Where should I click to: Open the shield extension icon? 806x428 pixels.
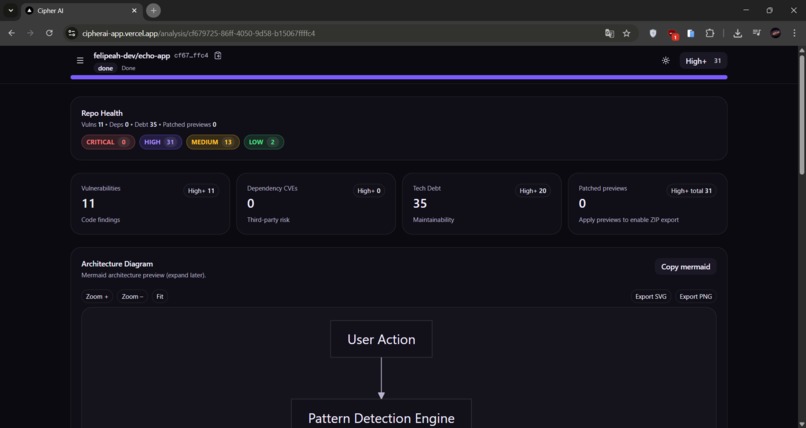653,33
